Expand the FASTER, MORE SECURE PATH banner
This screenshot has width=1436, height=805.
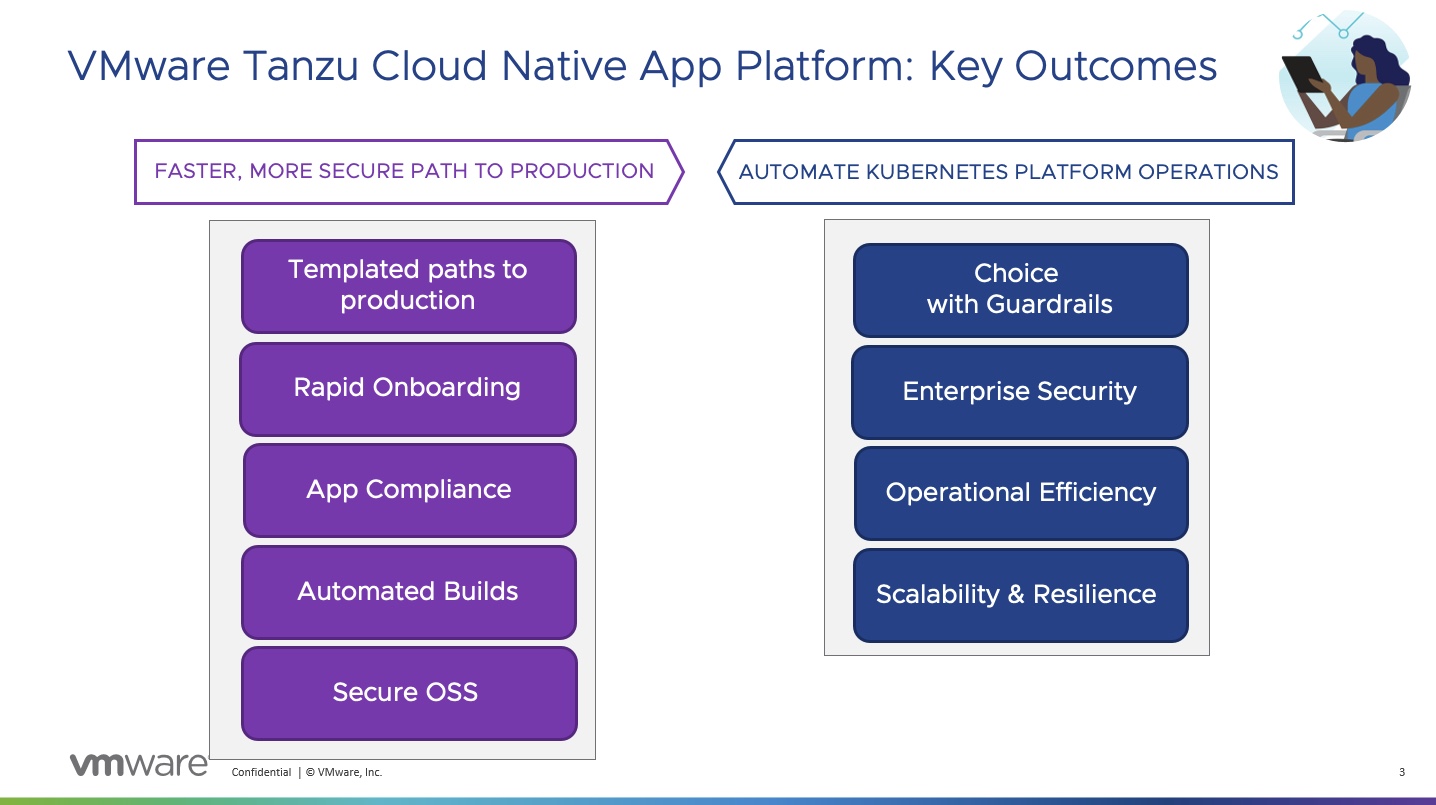click(x=404, y=171)
